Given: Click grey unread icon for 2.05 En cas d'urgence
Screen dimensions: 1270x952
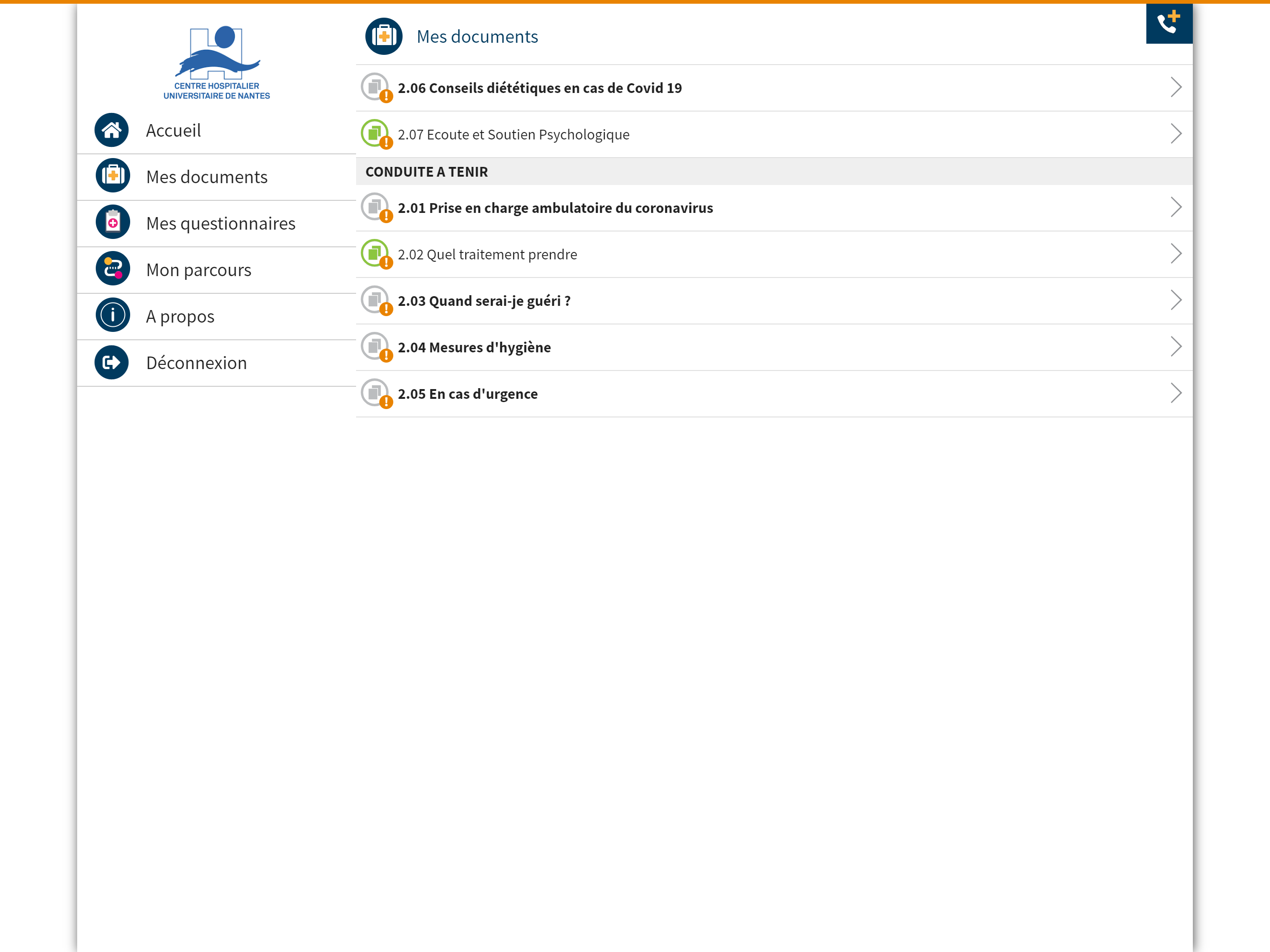Looking at the screenshot, I should [x=375, y=393].
